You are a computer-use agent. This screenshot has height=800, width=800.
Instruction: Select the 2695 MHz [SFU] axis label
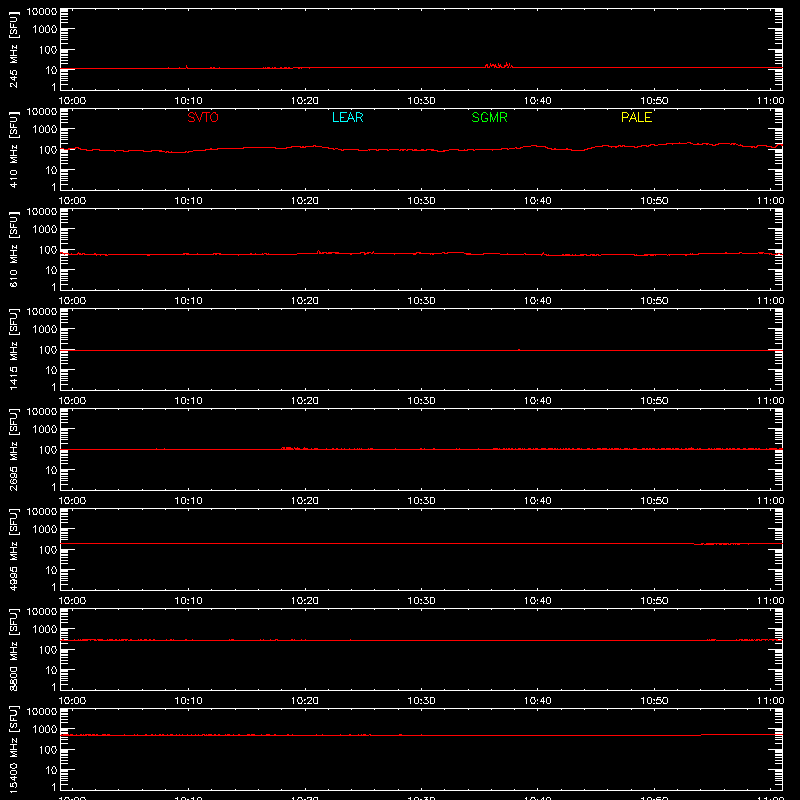tap(14, 449)
